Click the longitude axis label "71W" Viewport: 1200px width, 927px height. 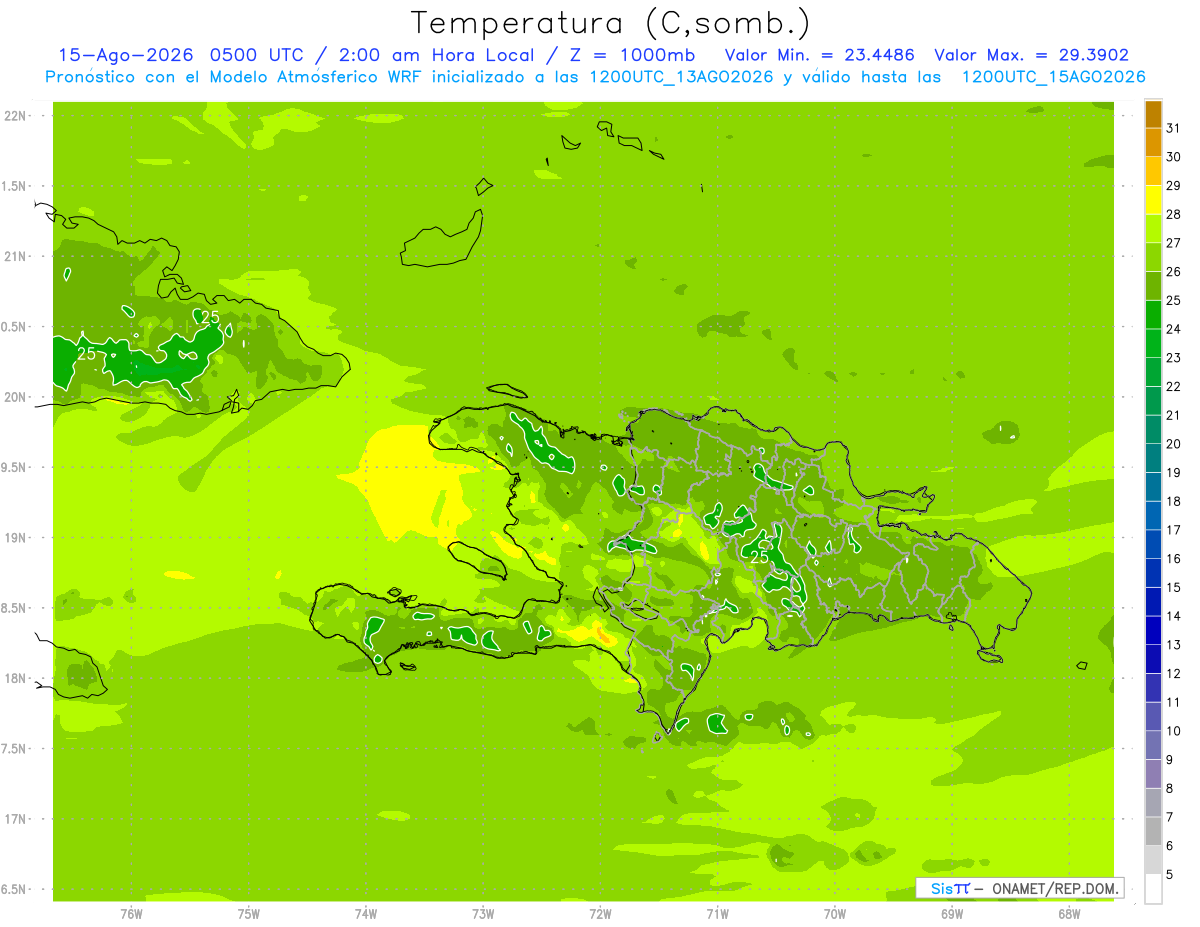coord(717,914)
